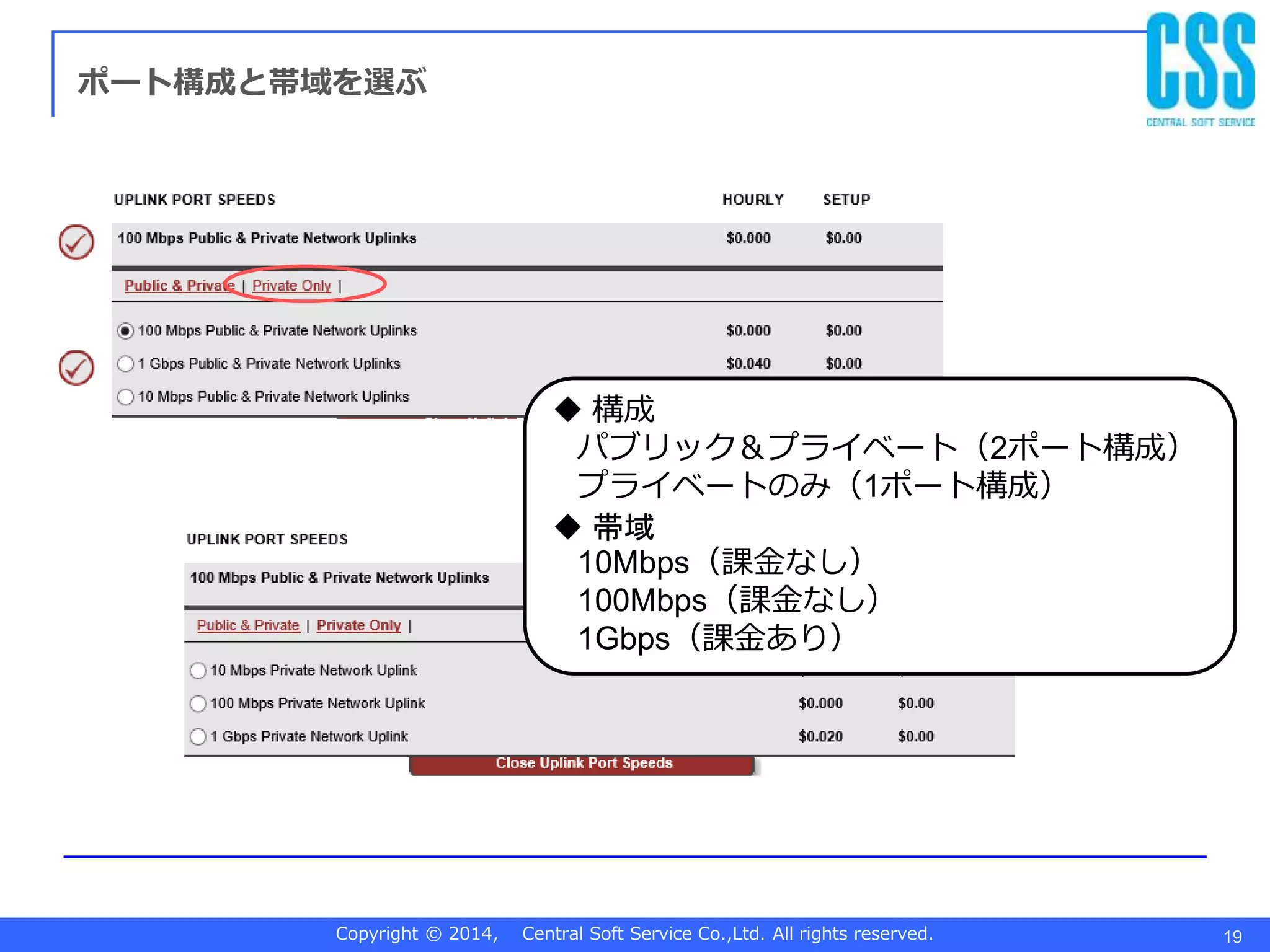Click the CSS Central Soft Service logo

point(1201,70)
